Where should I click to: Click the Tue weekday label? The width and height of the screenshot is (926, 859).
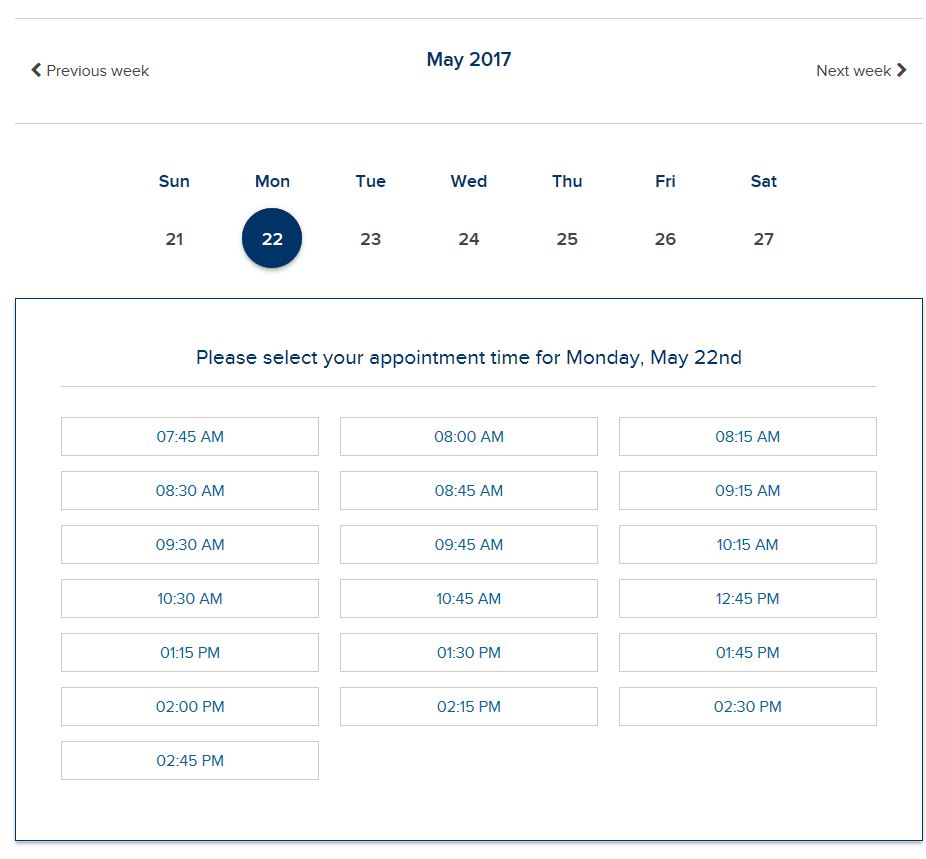(x=370, y=181)
